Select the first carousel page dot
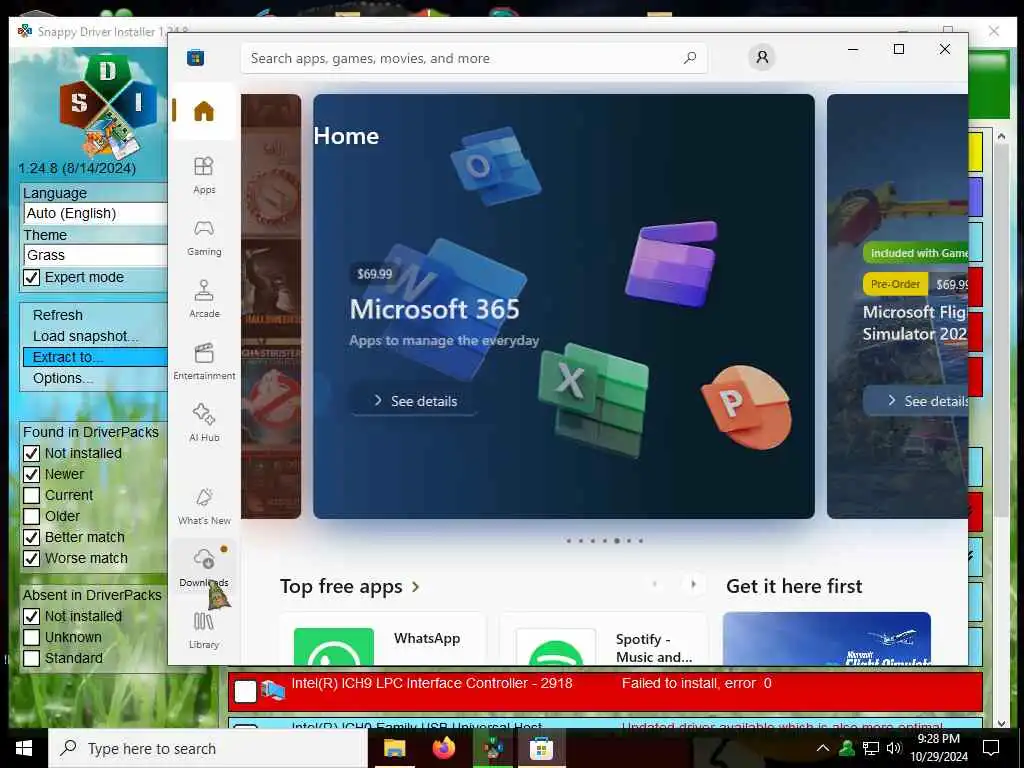This screenshot has width=1024, height=768. click(x=569, y=541)
